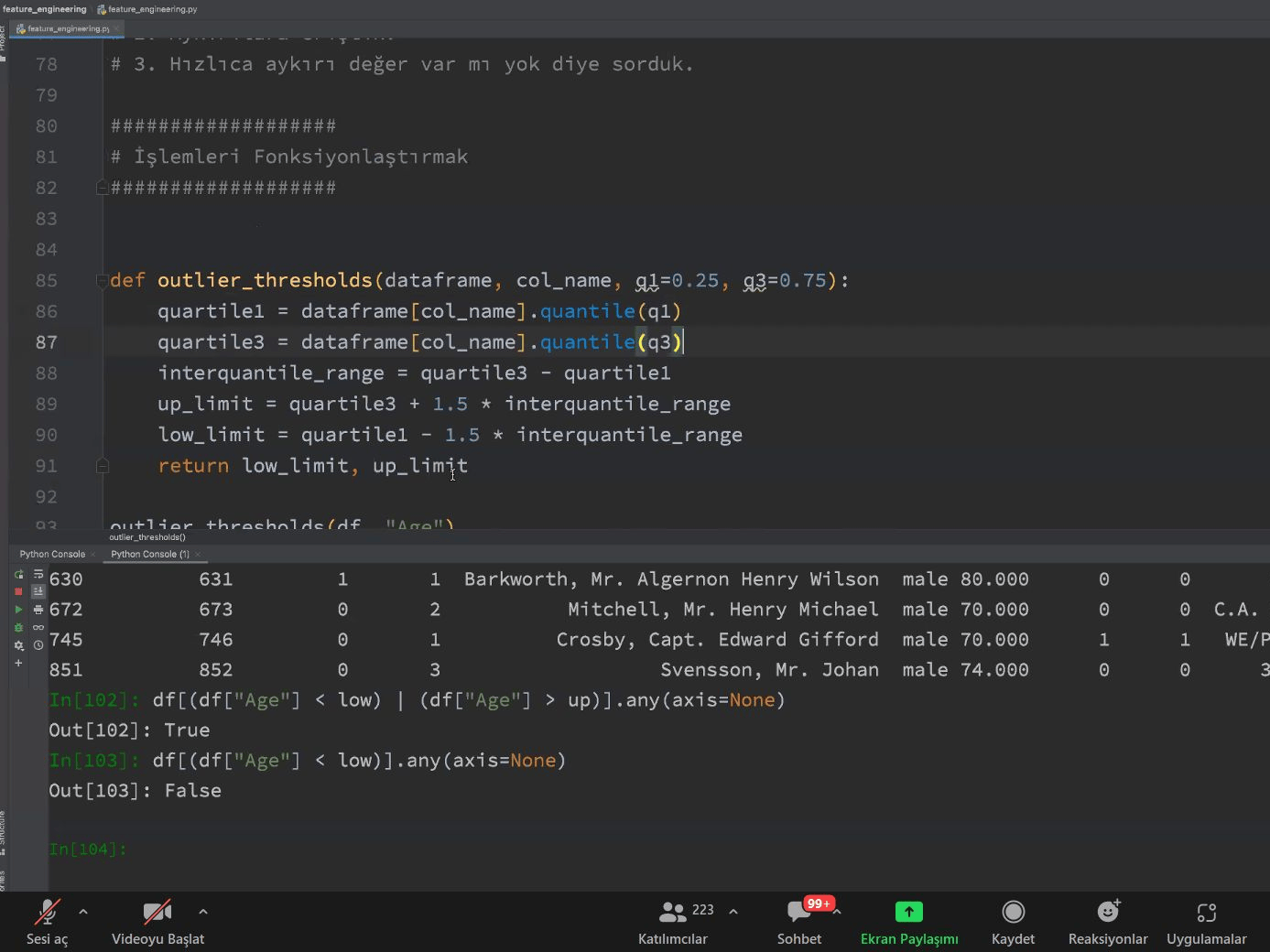Screen dimensions: 1270x952
Task: Open the Katılımcılar participants panel
Action: pos(673,923)
